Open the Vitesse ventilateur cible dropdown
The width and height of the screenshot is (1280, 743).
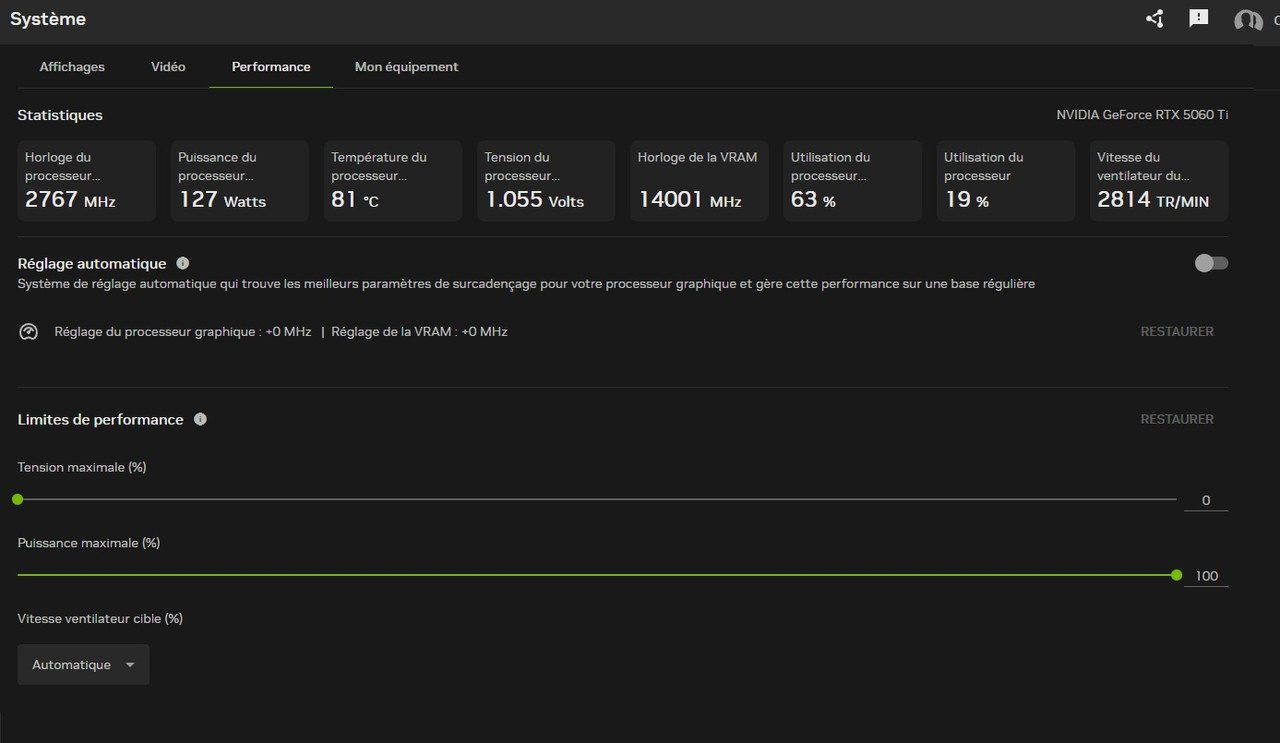tap(83, 664)
